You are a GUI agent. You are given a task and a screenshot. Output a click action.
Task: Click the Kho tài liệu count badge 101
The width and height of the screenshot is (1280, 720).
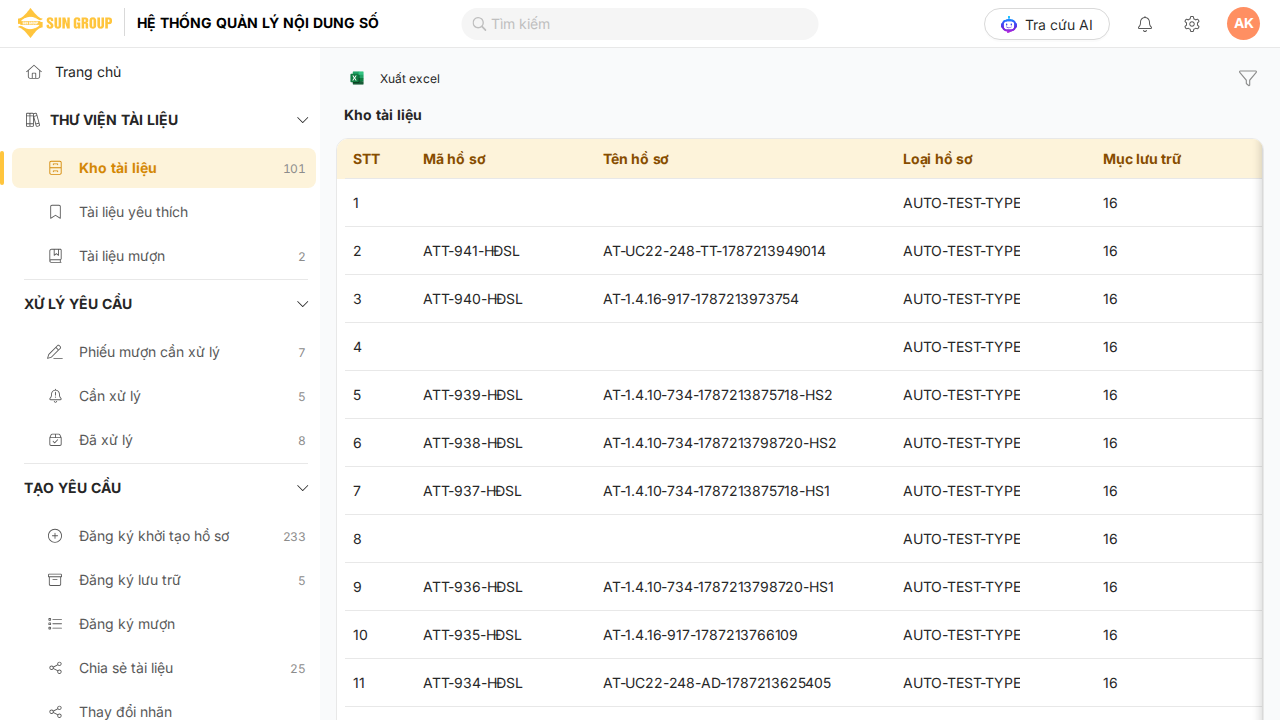[x=294, y=169]
